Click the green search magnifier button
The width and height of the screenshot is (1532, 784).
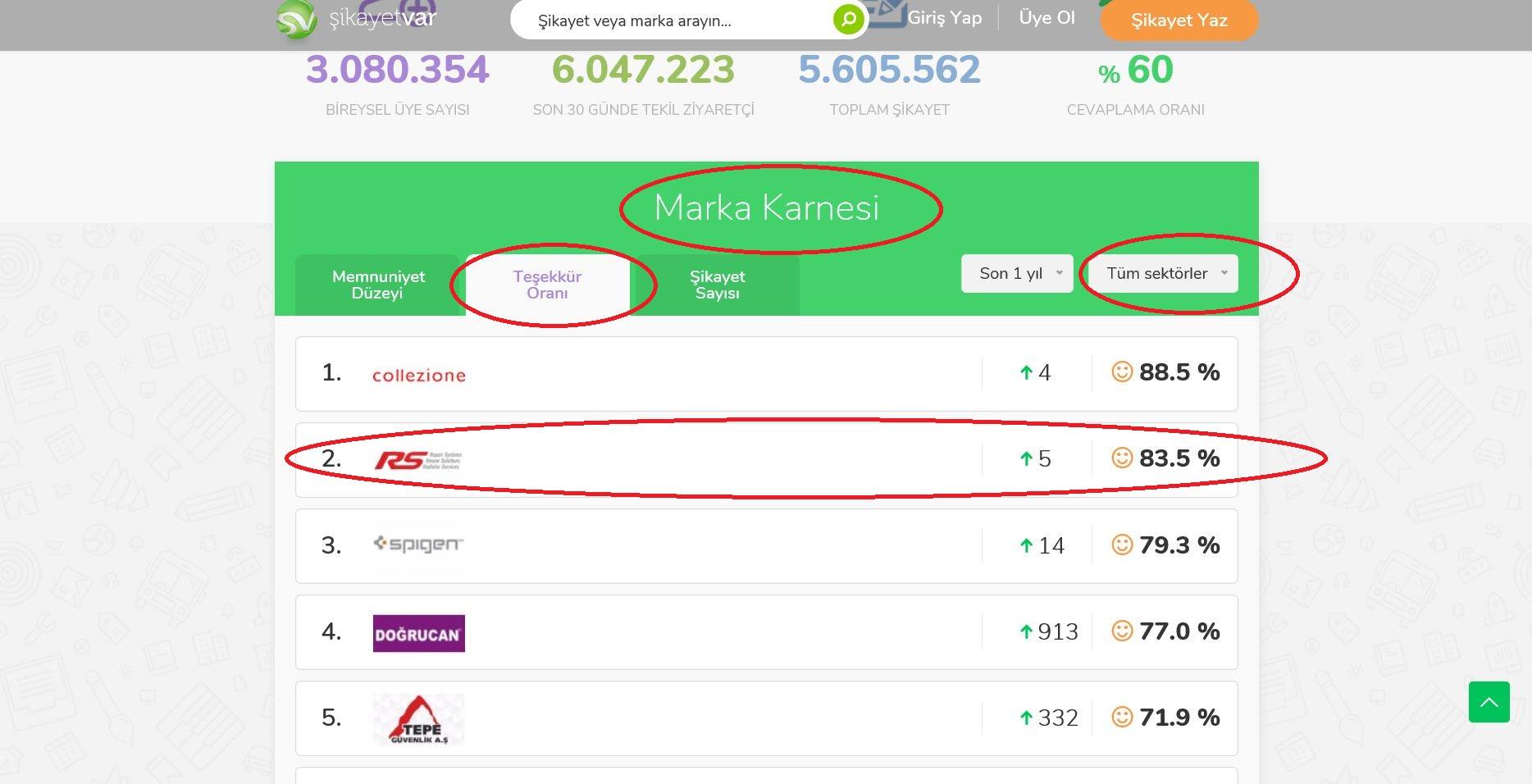[848, 19]
